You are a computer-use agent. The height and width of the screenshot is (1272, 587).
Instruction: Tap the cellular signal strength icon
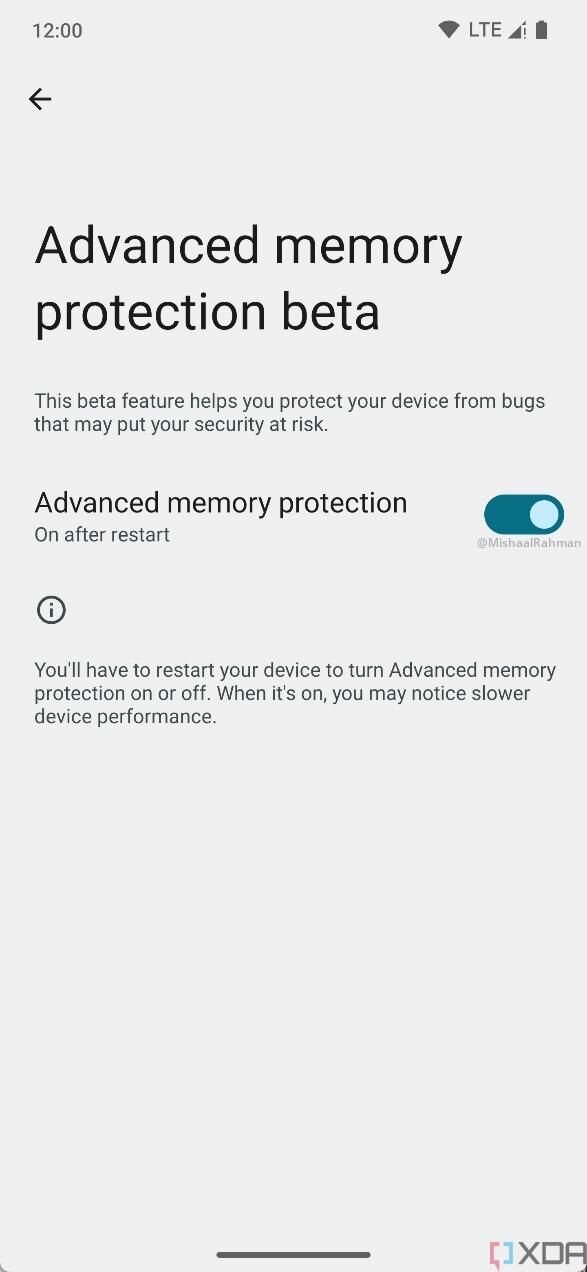pos(517,30)
